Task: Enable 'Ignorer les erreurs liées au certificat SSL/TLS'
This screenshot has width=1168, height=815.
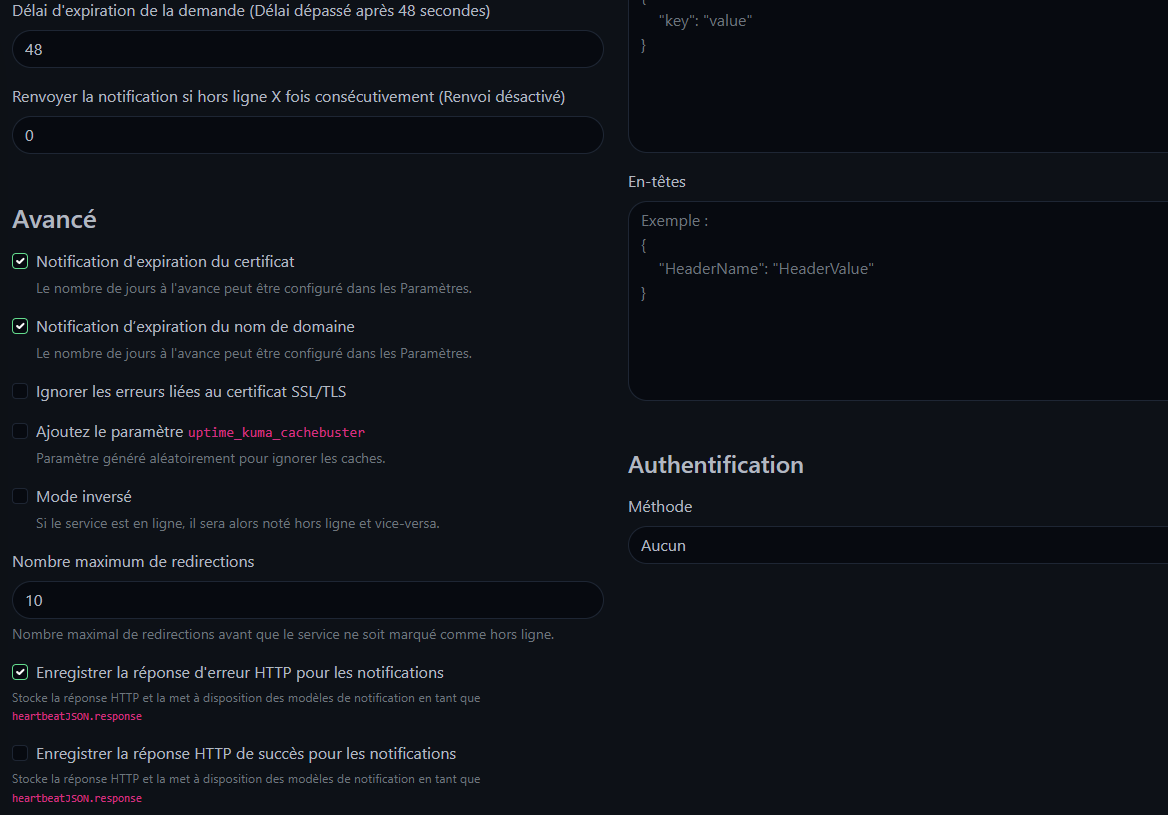Action: (20, 392)
